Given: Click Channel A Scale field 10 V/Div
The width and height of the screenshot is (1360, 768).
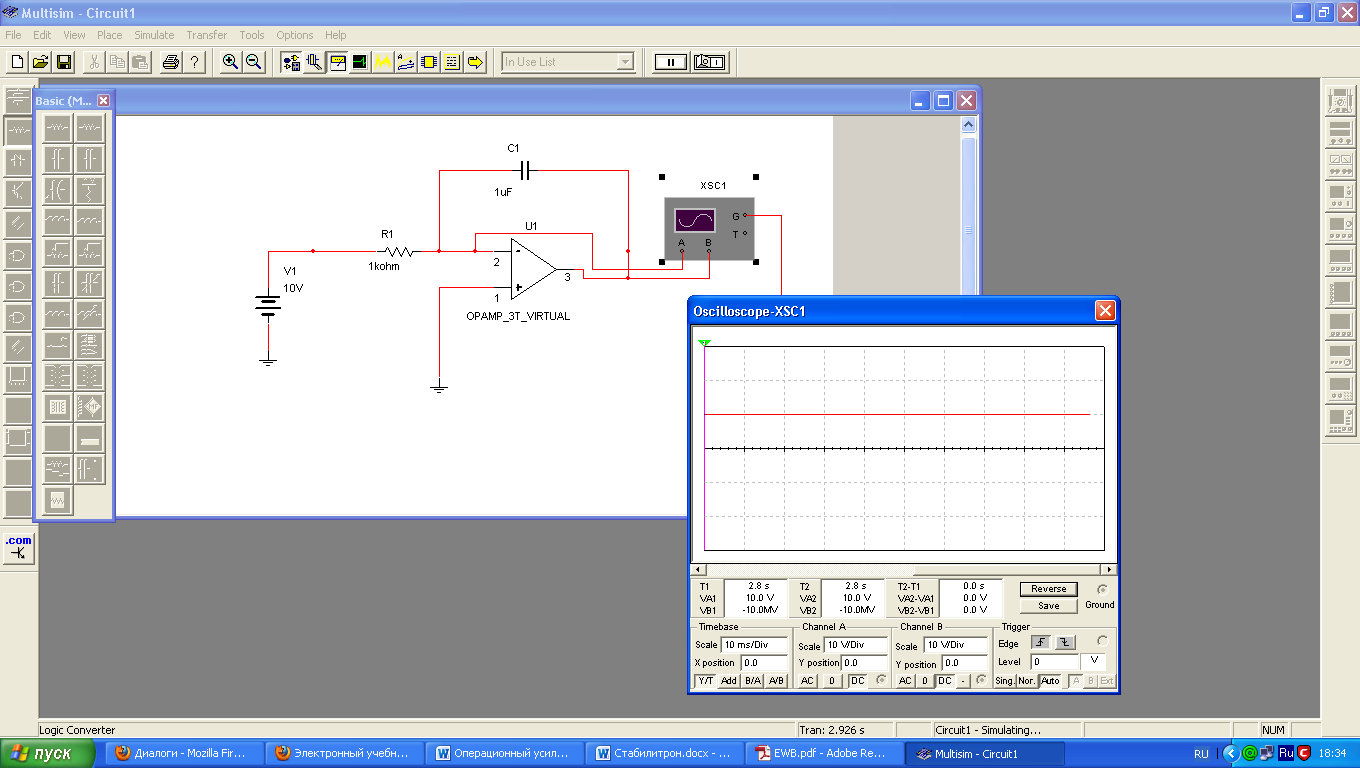Looking at the screenshot, I should 856,645.
